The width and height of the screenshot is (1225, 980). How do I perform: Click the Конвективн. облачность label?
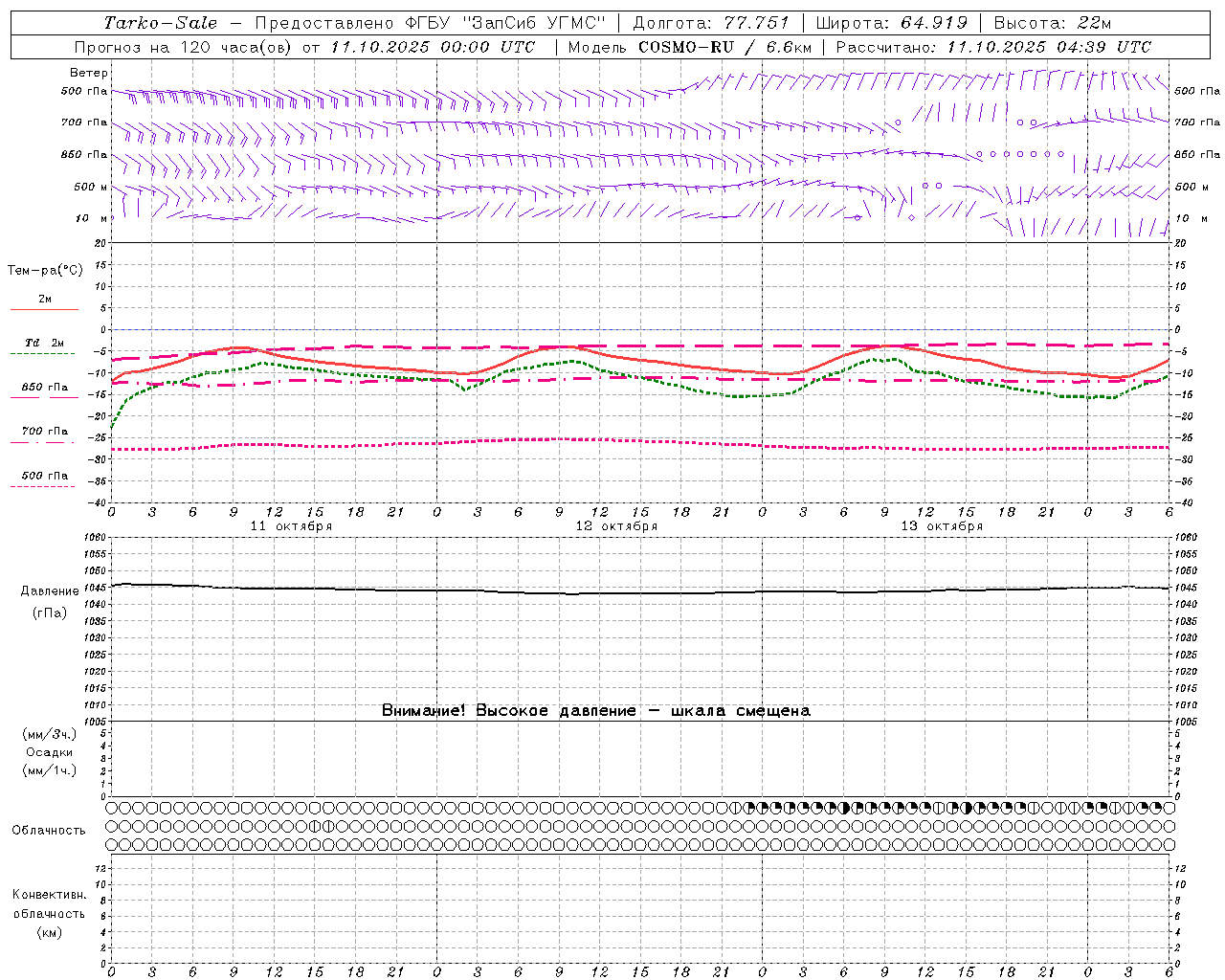[x=49, y=904]
